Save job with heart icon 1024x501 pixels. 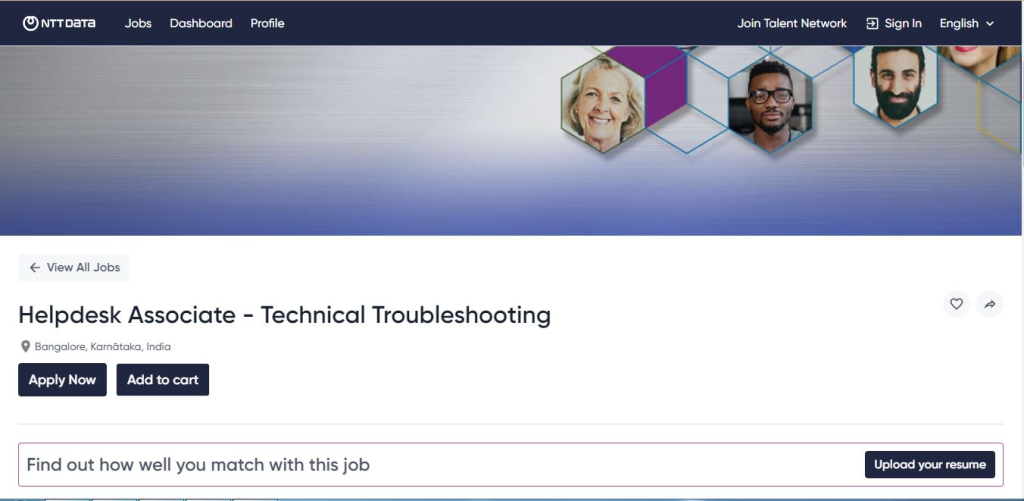tap(956, 304)
